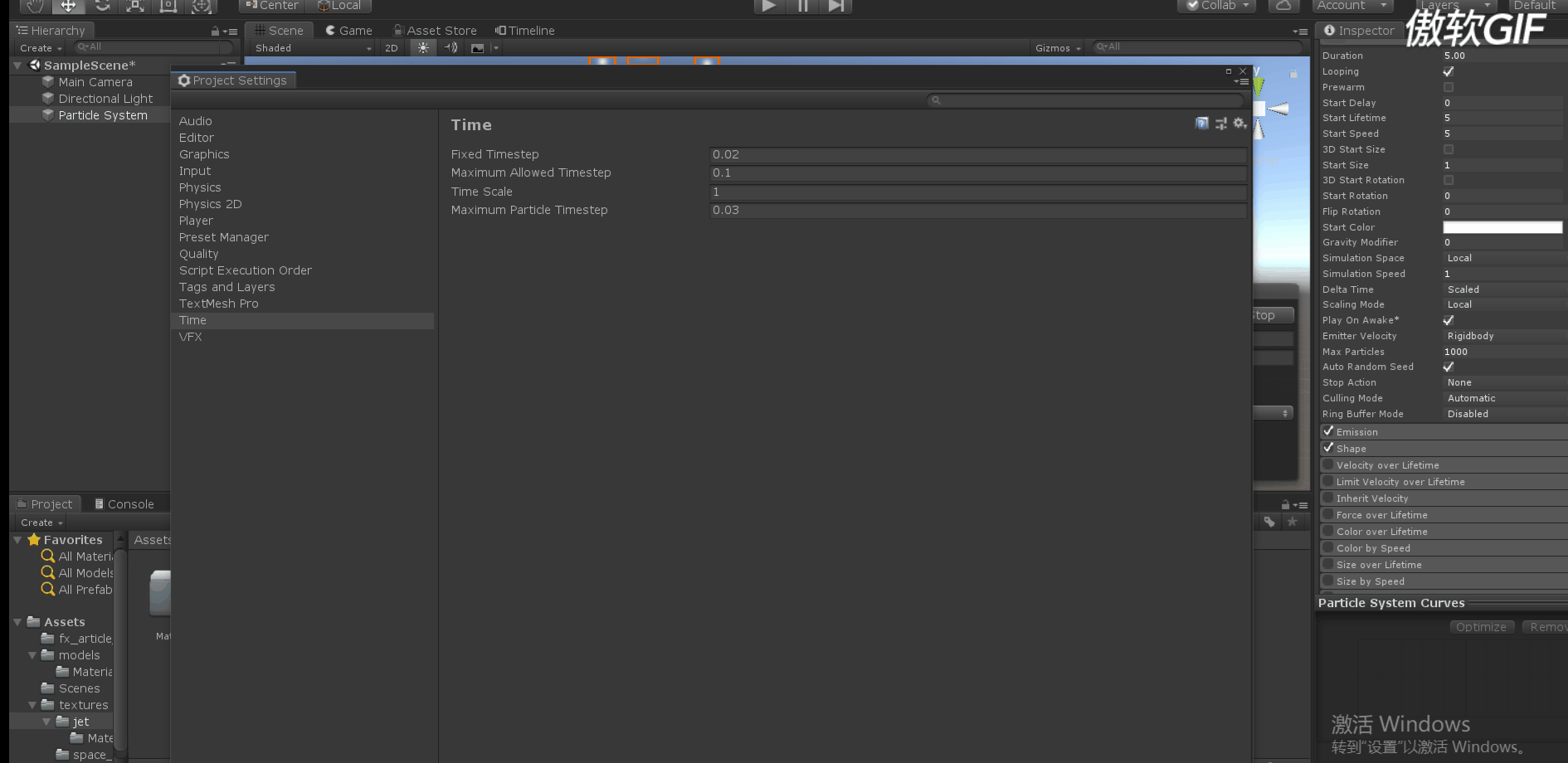Toggle Auto Random Seed checkbox
1568x763 pixels.
(1449, 367)
